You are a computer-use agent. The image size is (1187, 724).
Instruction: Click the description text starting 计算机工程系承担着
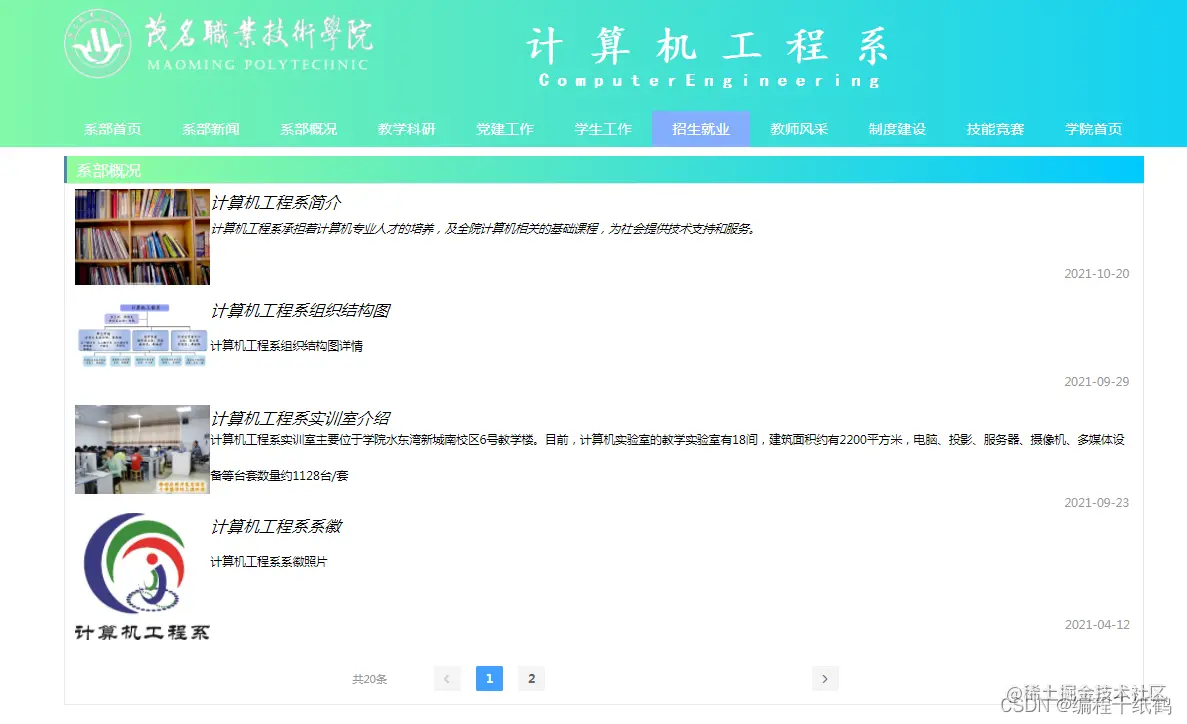coord(484,229)
